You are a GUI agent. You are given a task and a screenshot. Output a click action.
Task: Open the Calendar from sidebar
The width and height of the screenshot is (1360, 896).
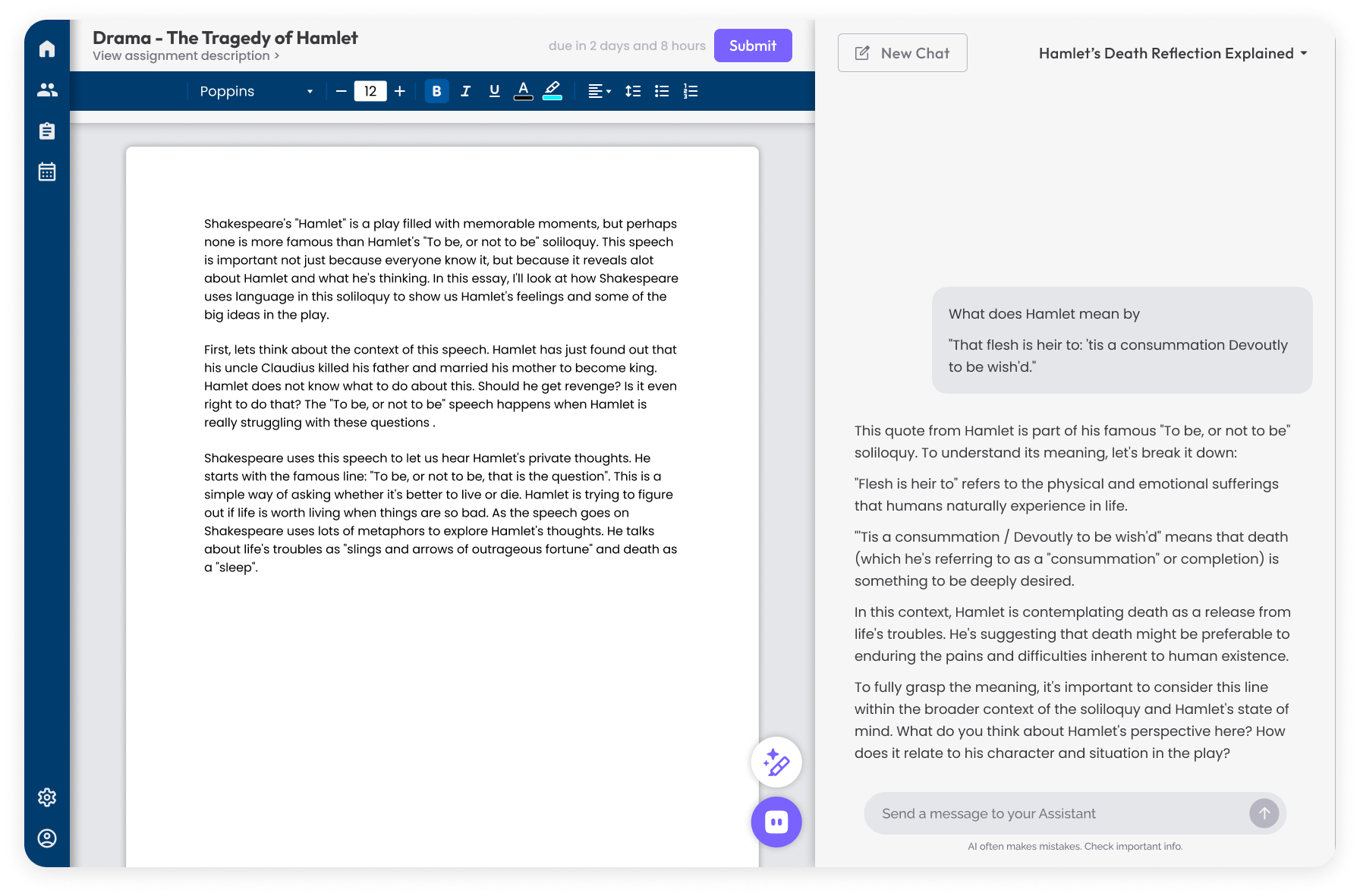[47, 172]
